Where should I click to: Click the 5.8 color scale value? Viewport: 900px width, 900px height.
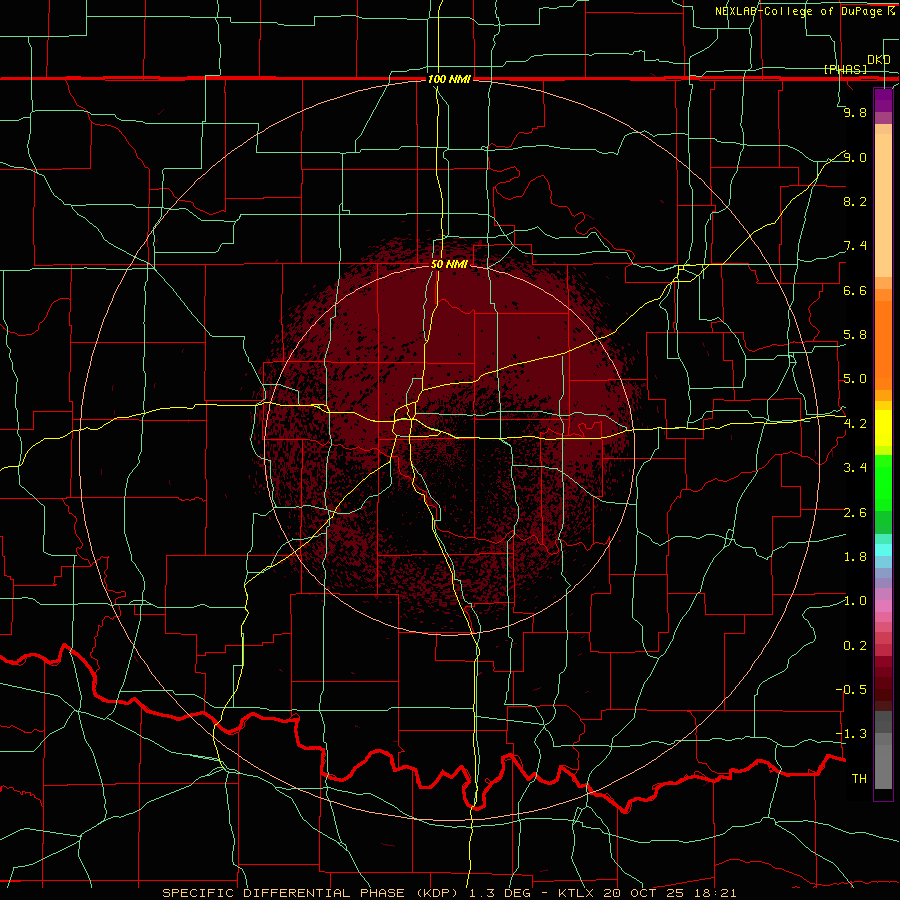(855, 335)
